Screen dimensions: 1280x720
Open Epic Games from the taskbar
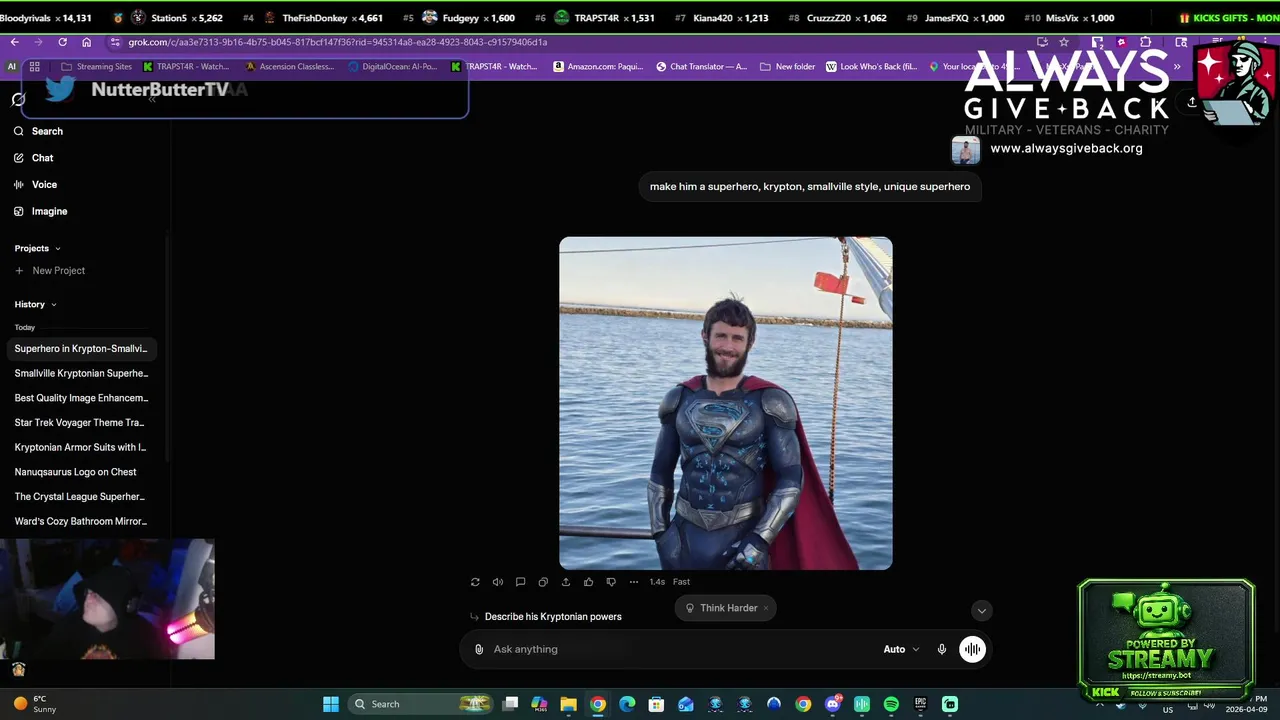[920, 704]
